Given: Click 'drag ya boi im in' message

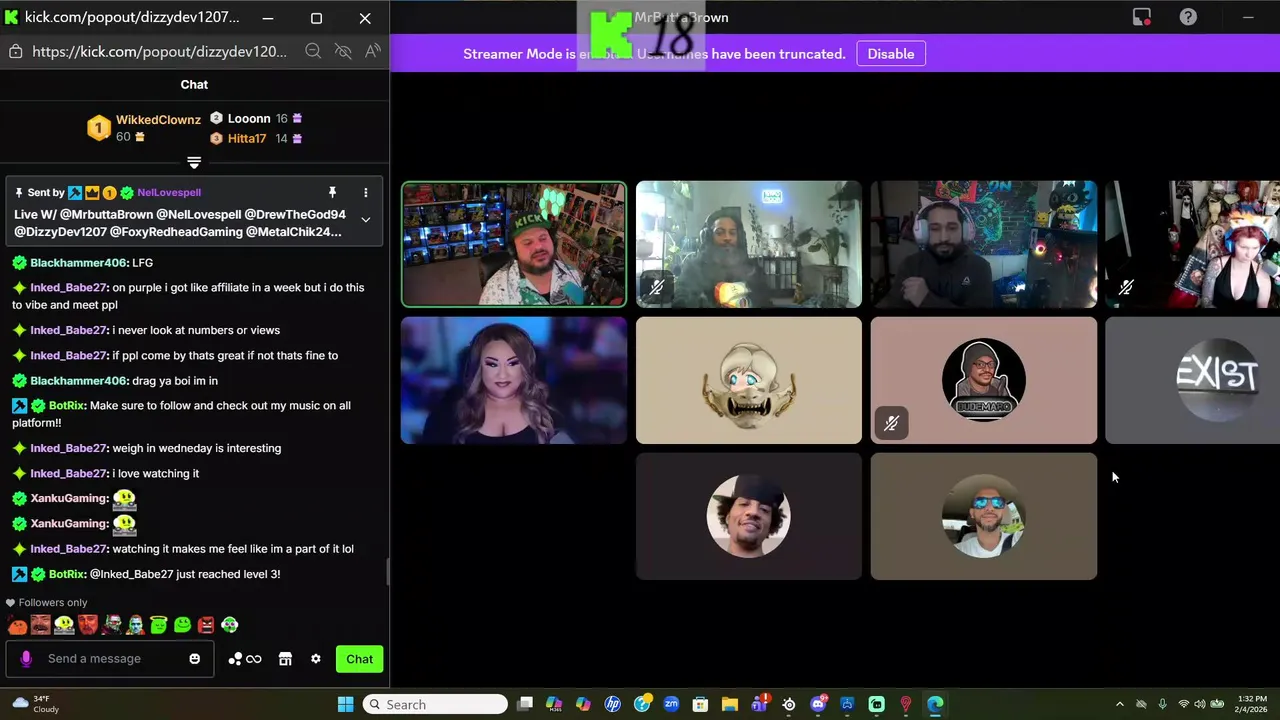Looking at the screenshot, I should (x=175, y=380).
